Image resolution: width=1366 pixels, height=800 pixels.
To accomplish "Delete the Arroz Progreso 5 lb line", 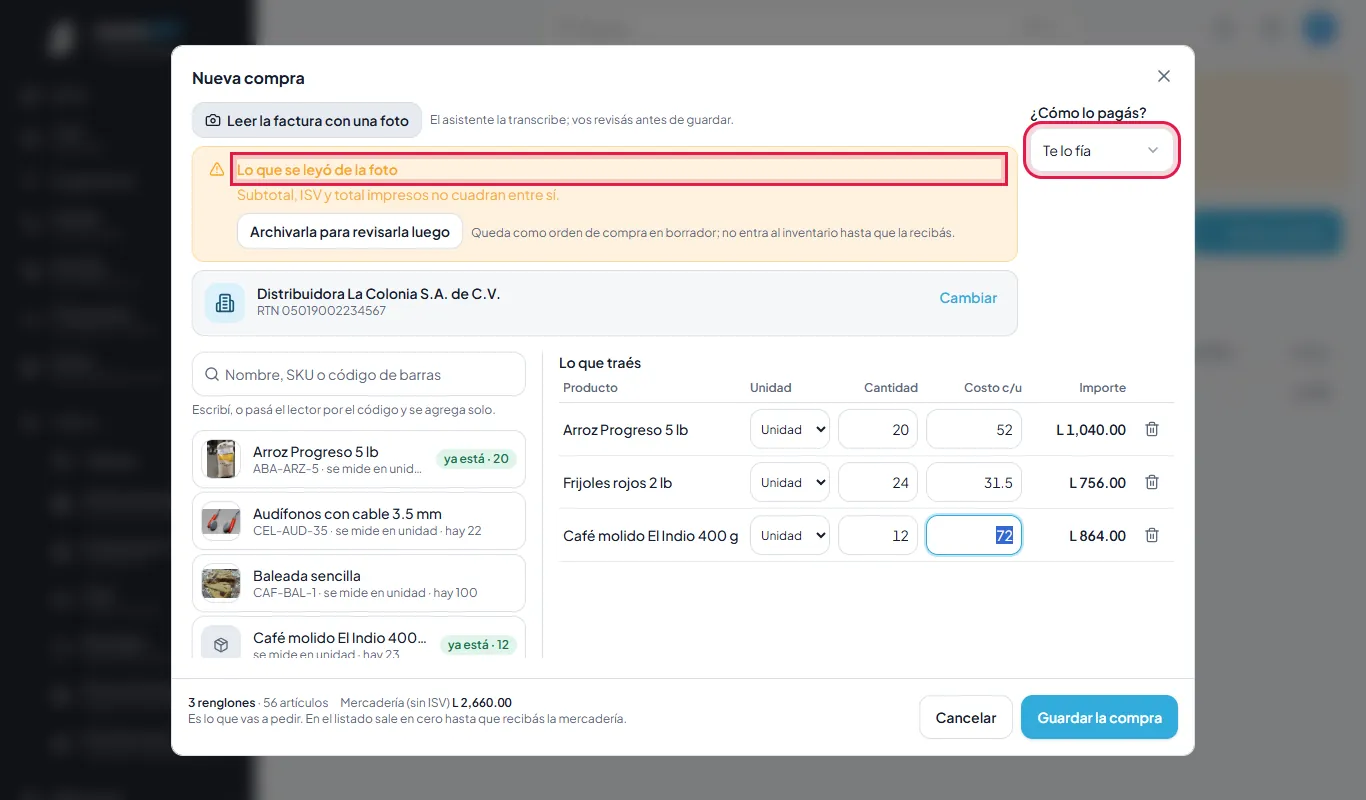I will coord(1152,430).
